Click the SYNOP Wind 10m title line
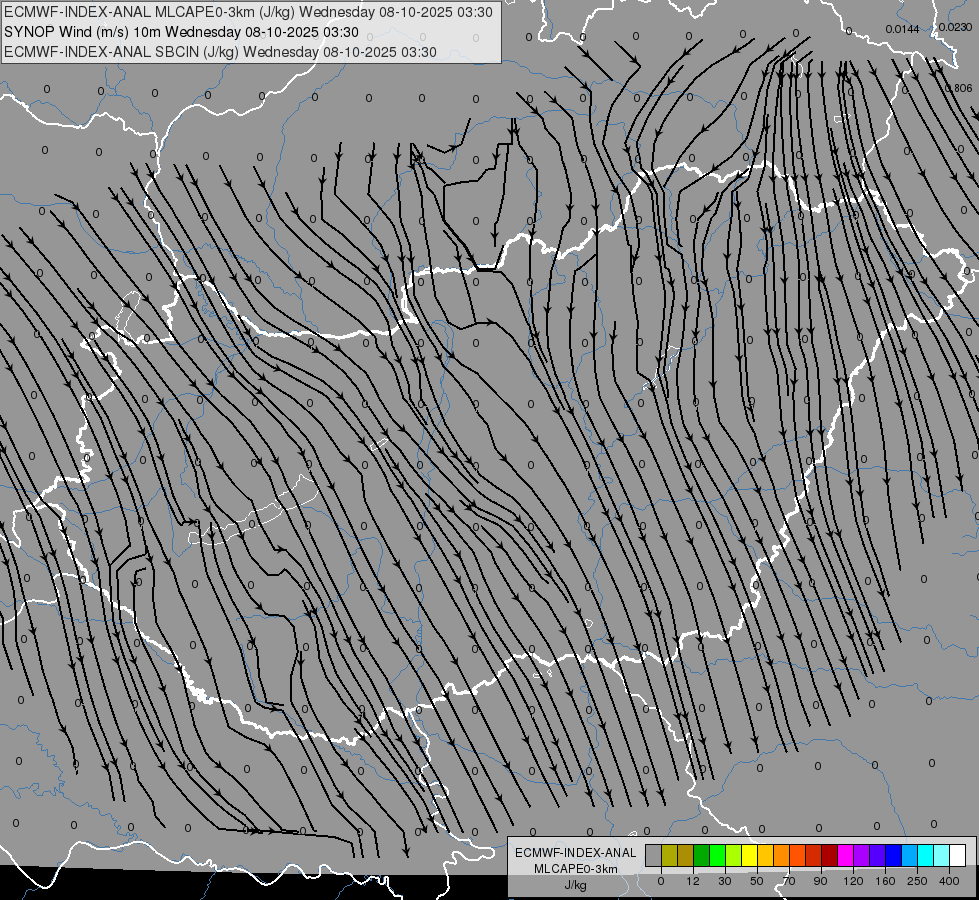Viewport: 979px width, 900px height. pyautogui.click(x=181, y=32)
